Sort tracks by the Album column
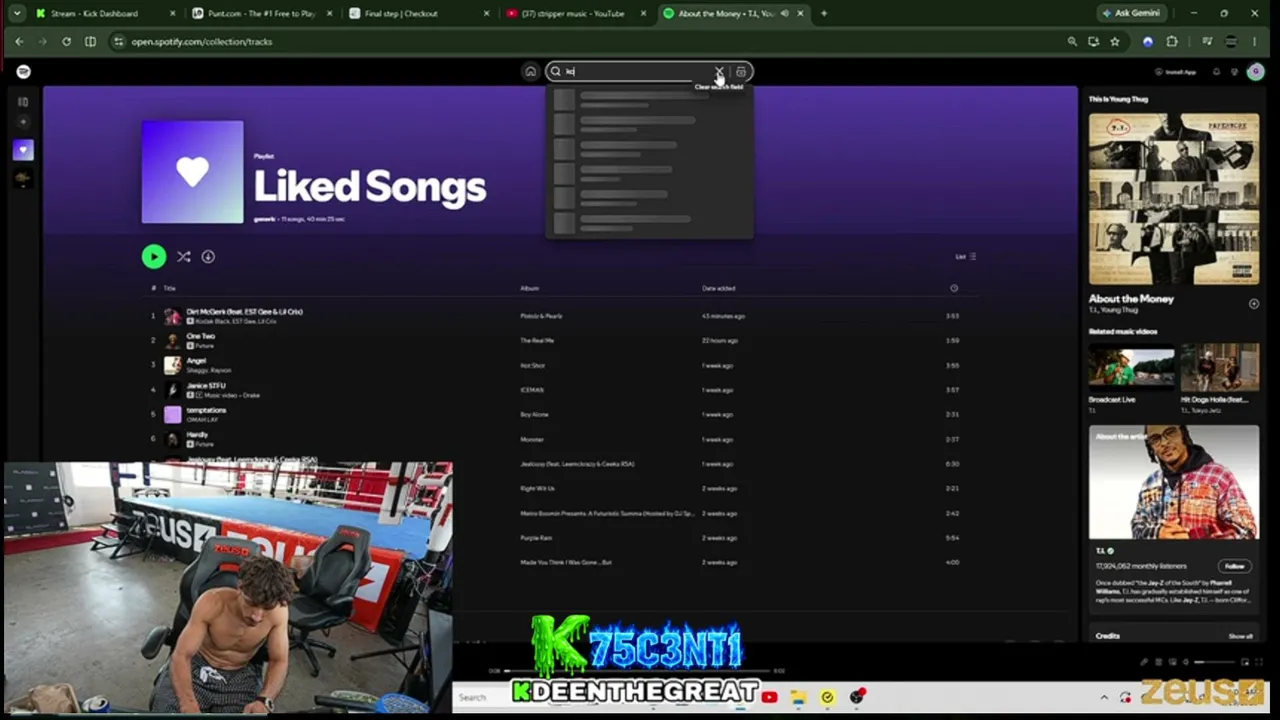This screenshot has width=1280, height=720. [529, 289]
